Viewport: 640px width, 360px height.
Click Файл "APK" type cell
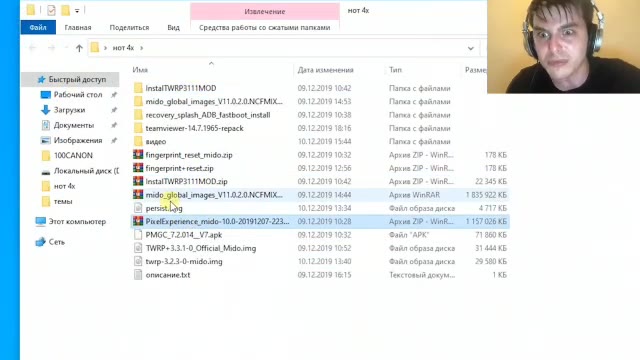[x=409, y=235]
